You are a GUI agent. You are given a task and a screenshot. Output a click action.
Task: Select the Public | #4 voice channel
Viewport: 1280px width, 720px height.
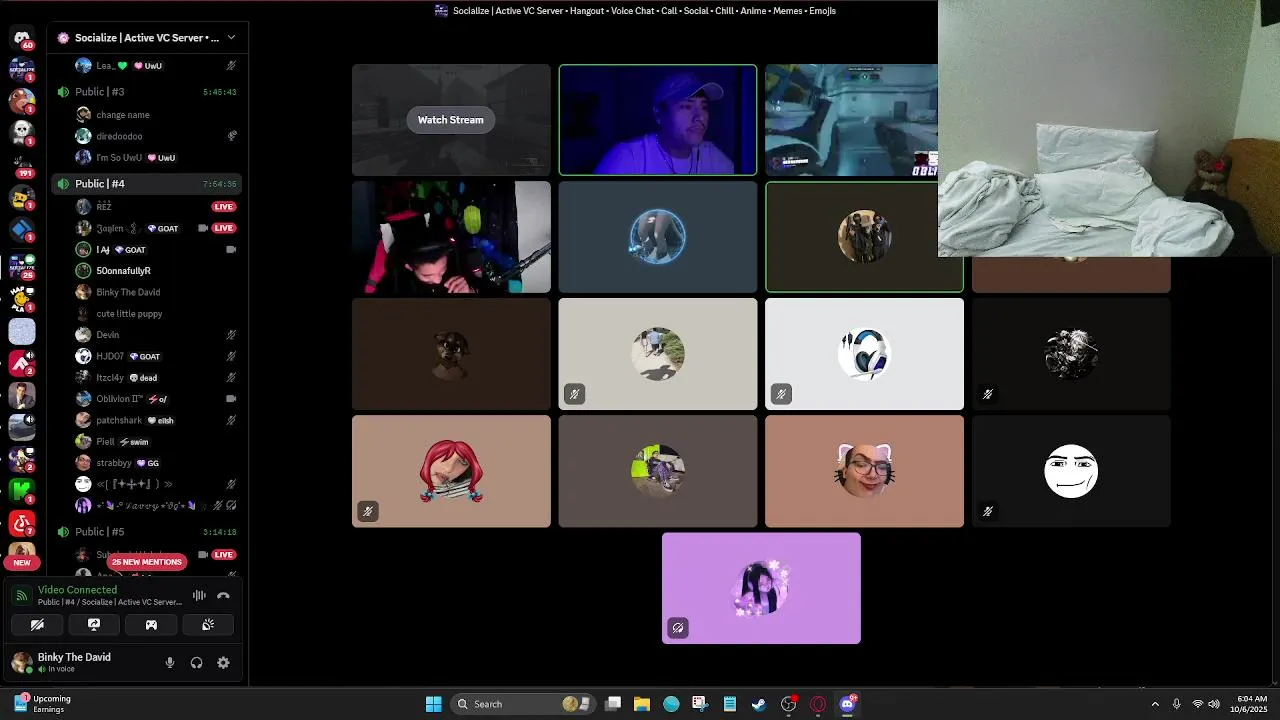point(146,184)
